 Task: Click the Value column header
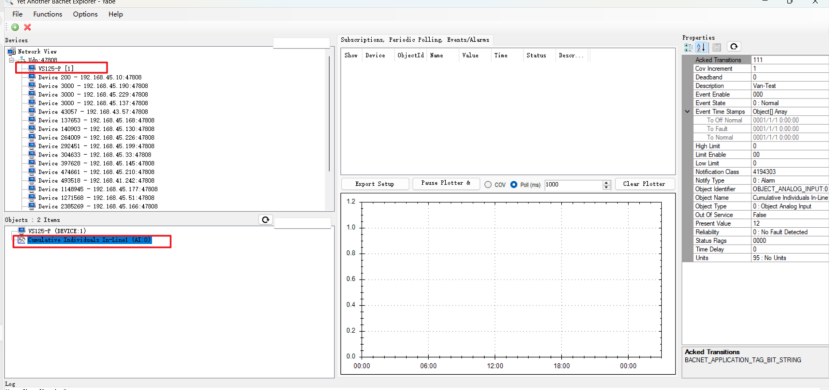(x=474, y=55)
